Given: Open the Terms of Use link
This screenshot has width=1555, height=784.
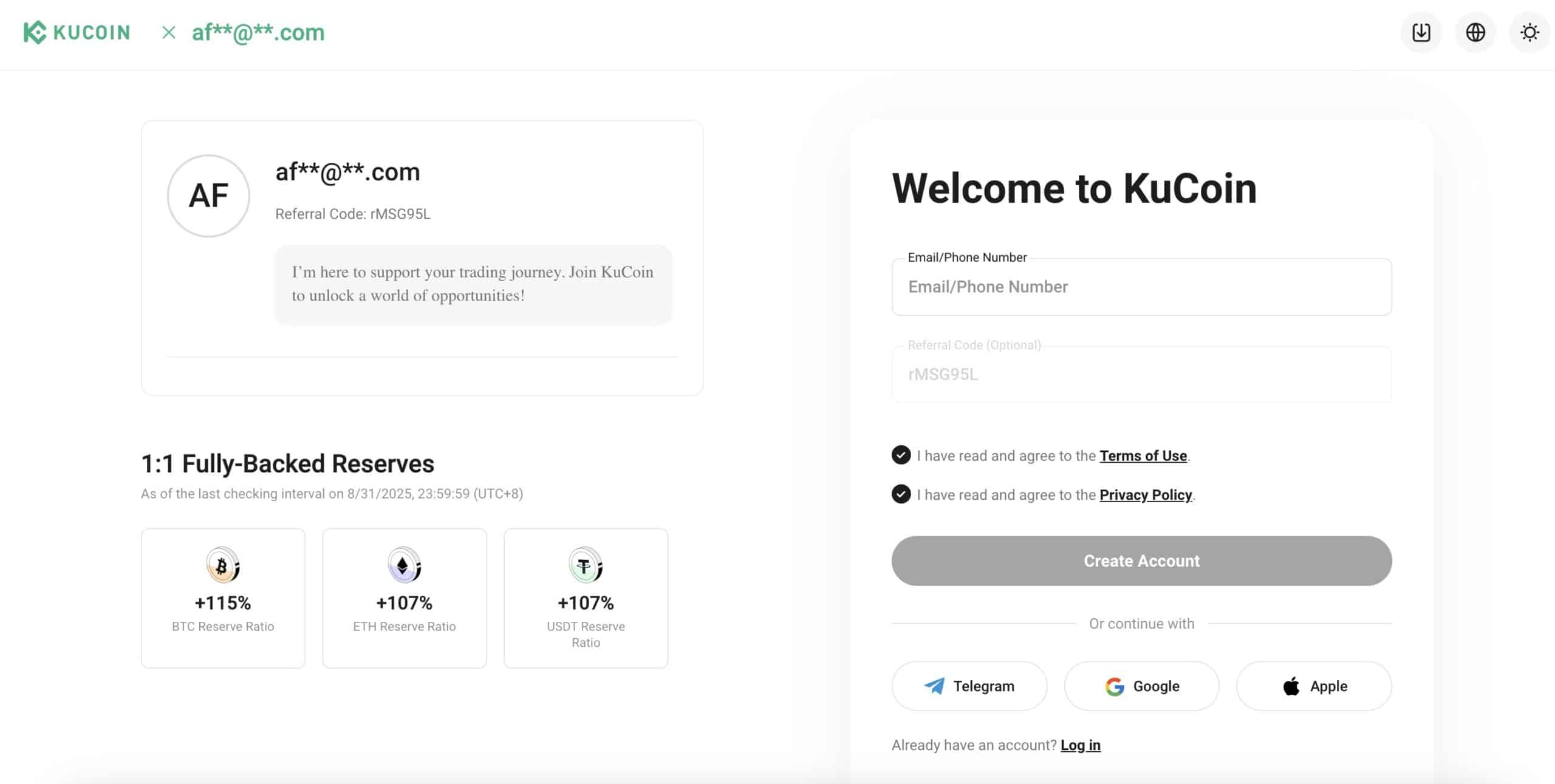Looking at the screenshot, I should 1143,455.
